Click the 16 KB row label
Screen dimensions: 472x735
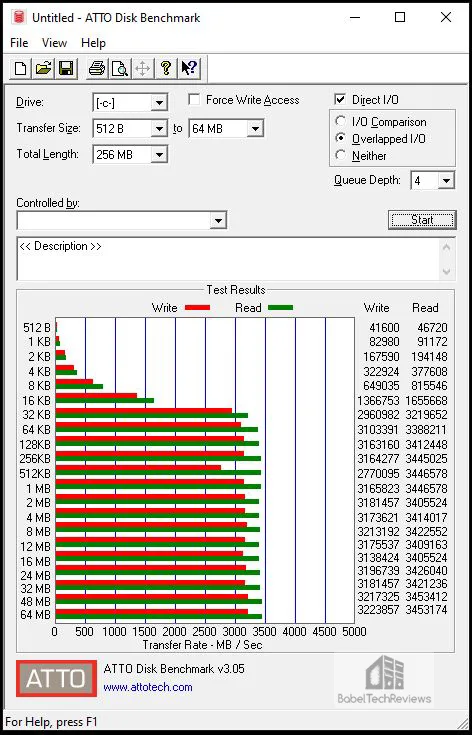click(x=35, y=401)
